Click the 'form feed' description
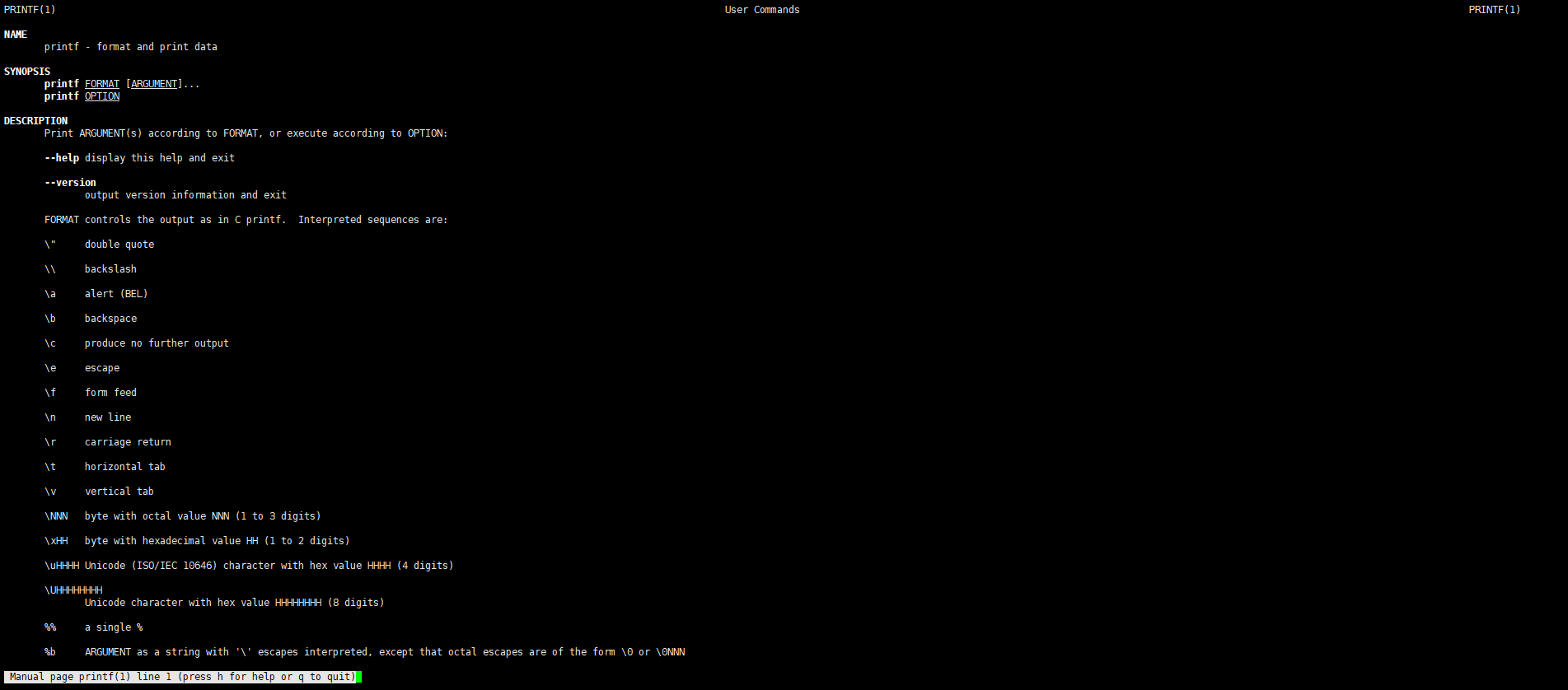The image size is (1568, 690). coord(110,393)
